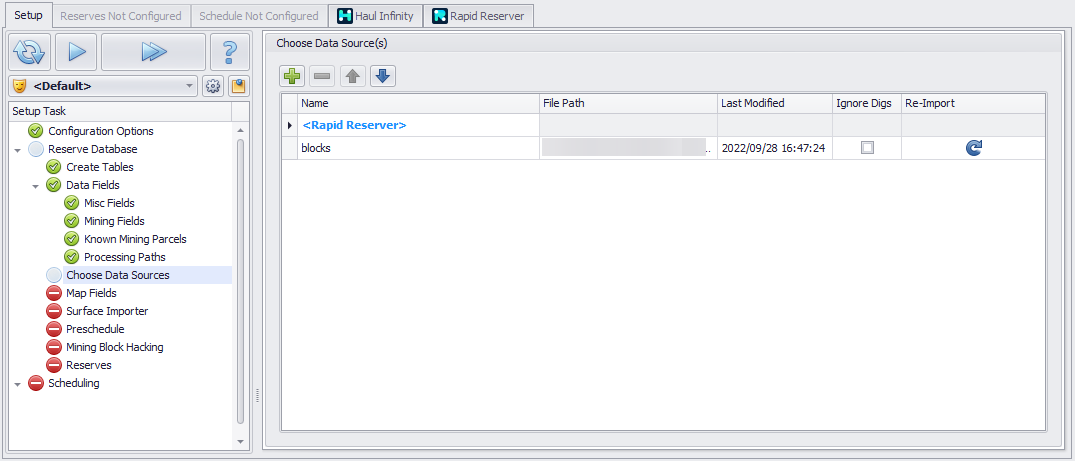Image resolution: width=1075 pixels, height=461 pixels.
Task: Switch to the Setup tab
Action: [28, 15]
